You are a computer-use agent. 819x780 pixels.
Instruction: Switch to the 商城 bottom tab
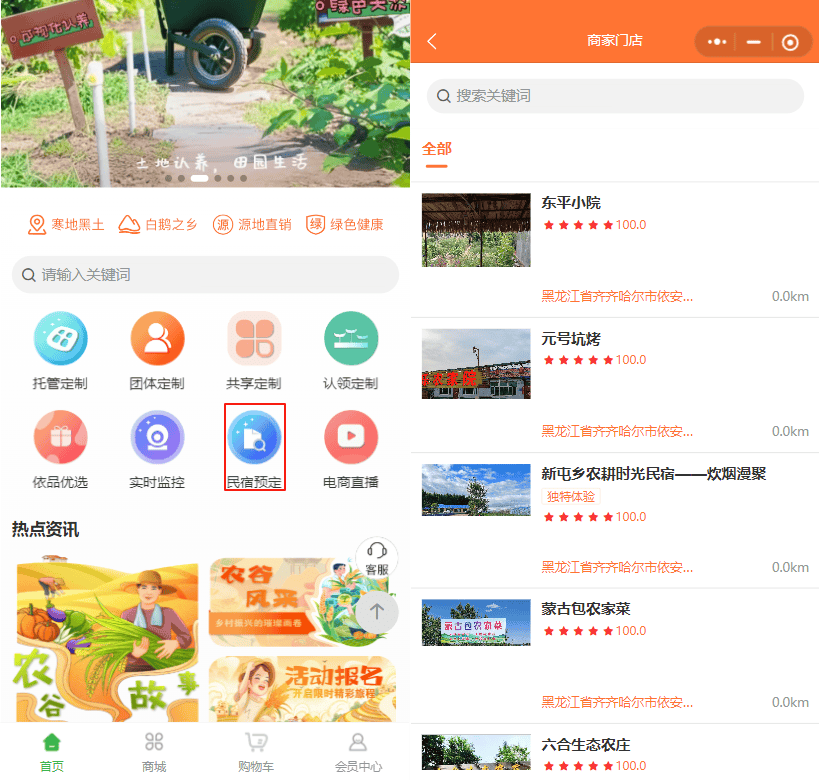tap(154, 752)
